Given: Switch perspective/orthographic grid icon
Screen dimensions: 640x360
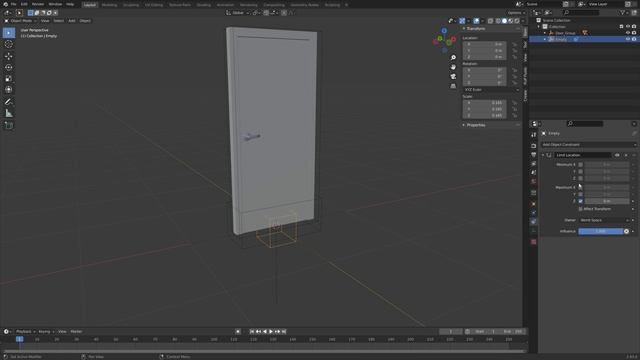Looking at the screenshot, I should click(x=453, y=86).
